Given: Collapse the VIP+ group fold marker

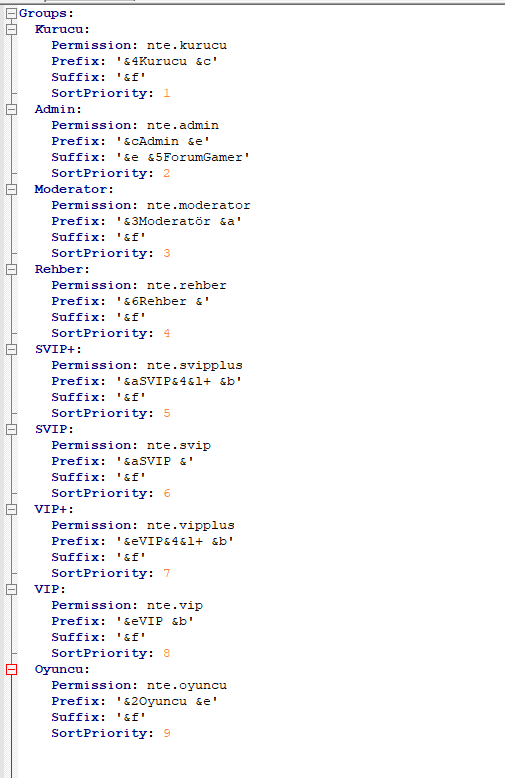Looking at the screenshot, I should (x=11, y=509).
